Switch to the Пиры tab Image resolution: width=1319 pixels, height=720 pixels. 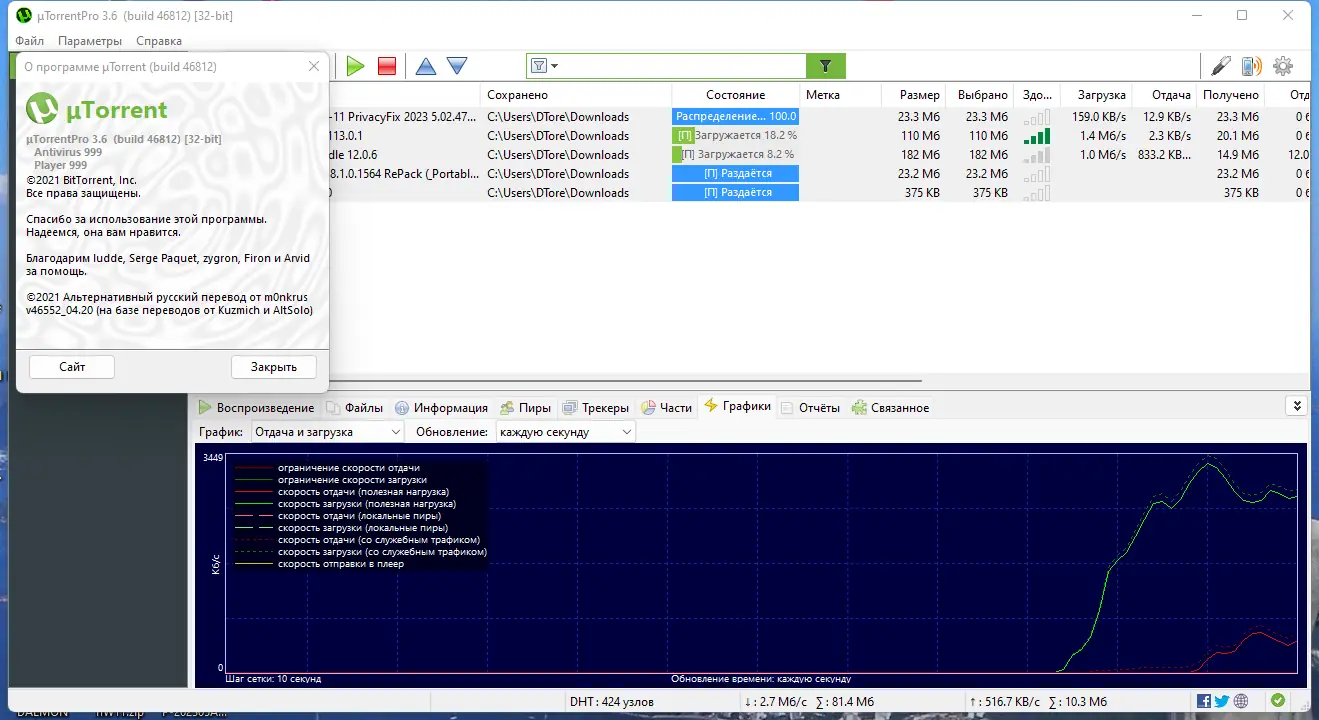pos(526,407)
